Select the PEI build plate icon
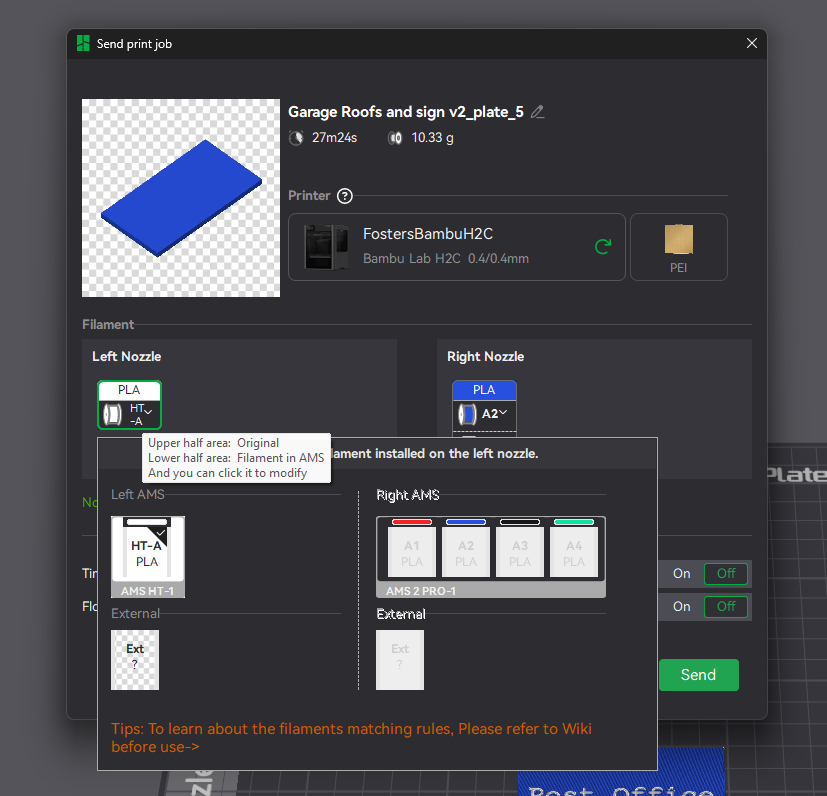 pyautogui.click(x=679, y=247)
